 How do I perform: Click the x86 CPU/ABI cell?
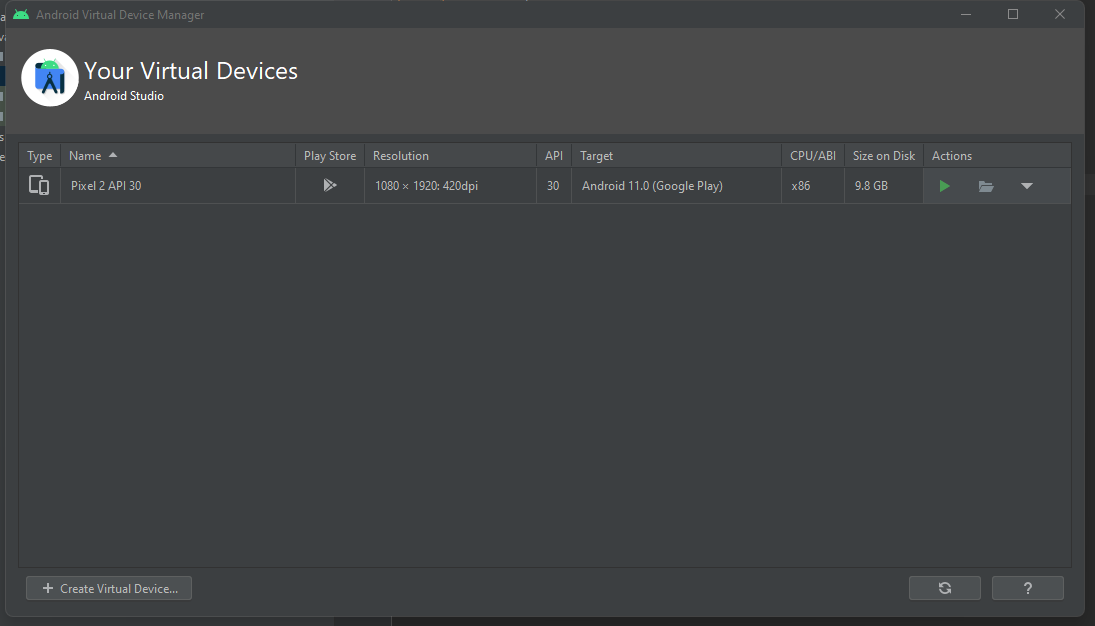(x=813, y=186)
